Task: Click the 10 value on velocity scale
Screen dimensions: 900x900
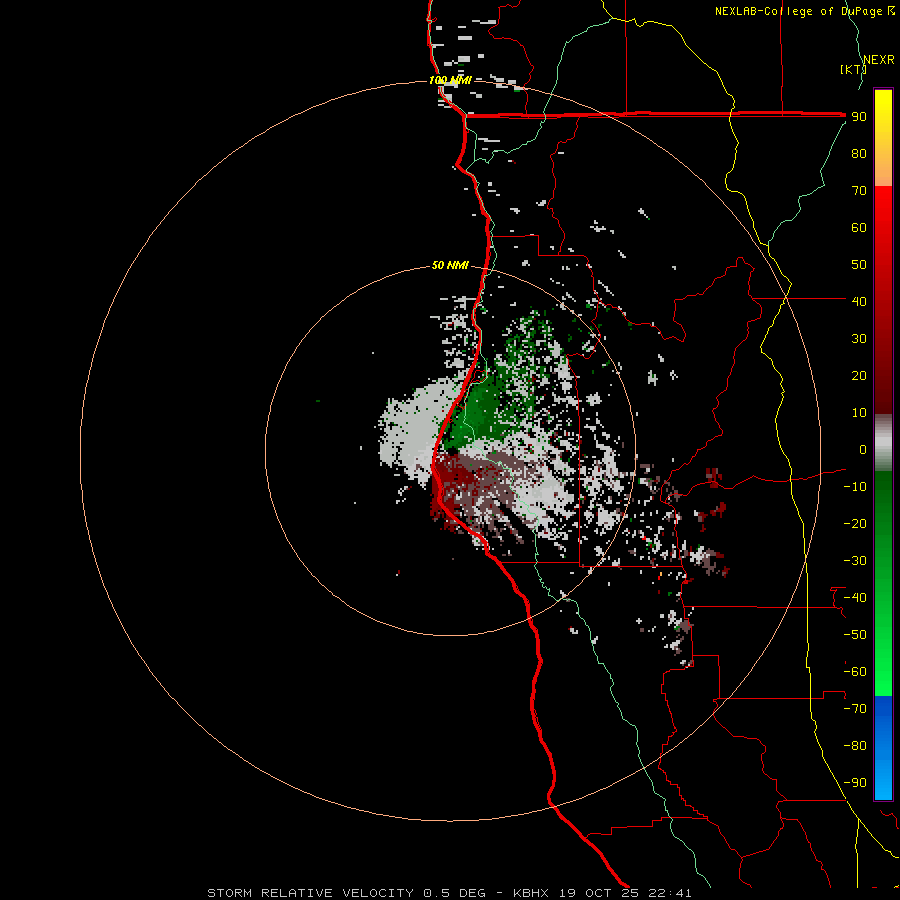Action: click(859, 413)
